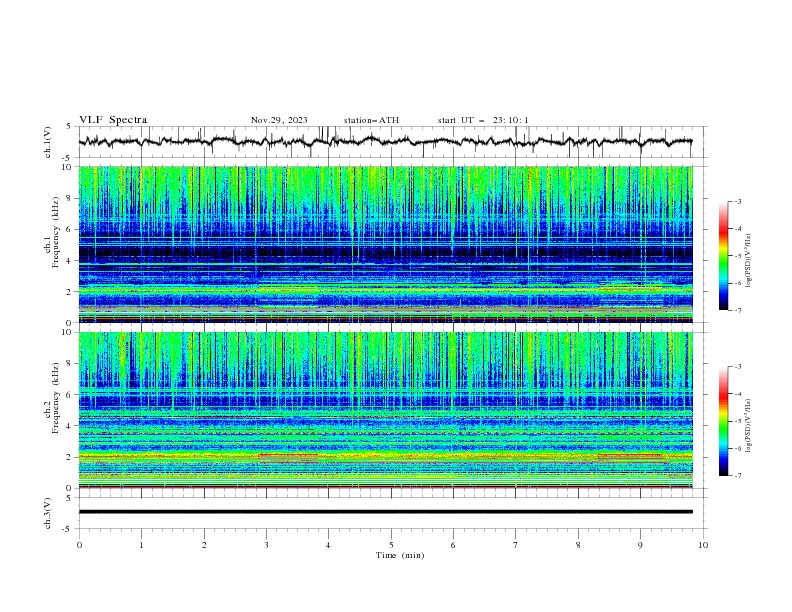
Task: Click the ch.1 PSD color scale bar
Action: pos(723,256)
